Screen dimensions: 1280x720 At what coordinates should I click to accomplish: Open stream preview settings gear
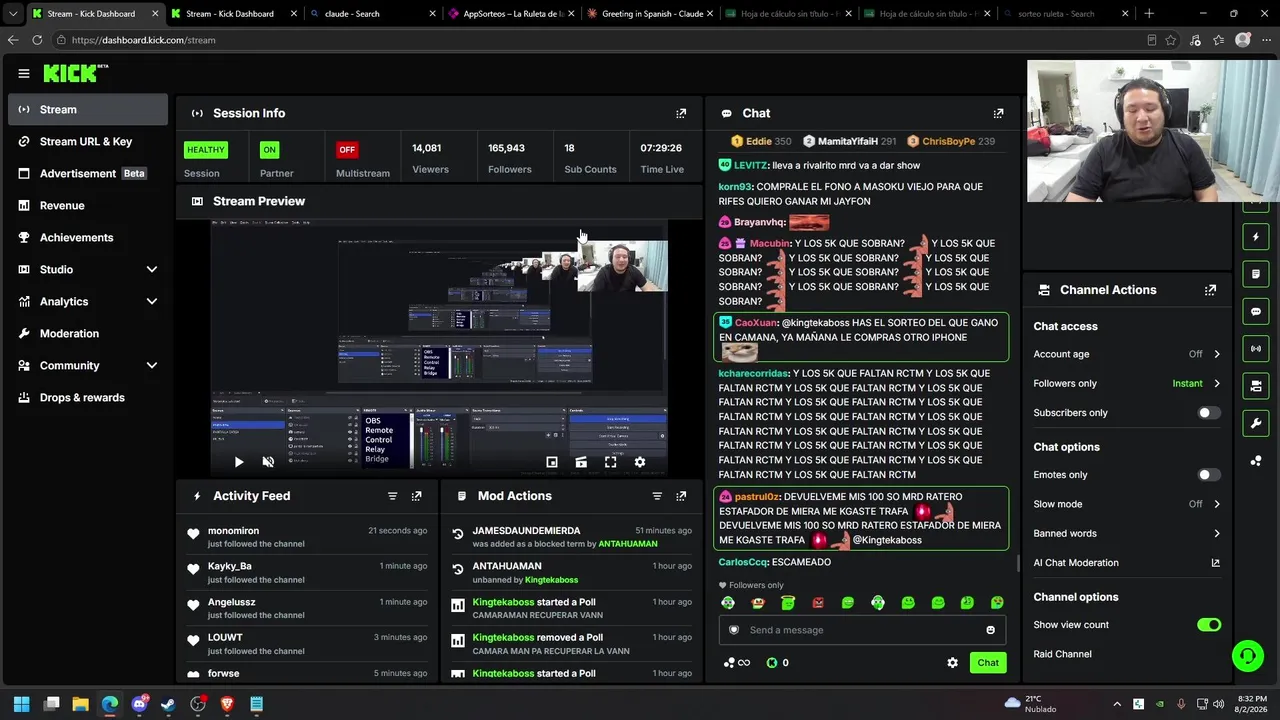[x=640, y=462]
